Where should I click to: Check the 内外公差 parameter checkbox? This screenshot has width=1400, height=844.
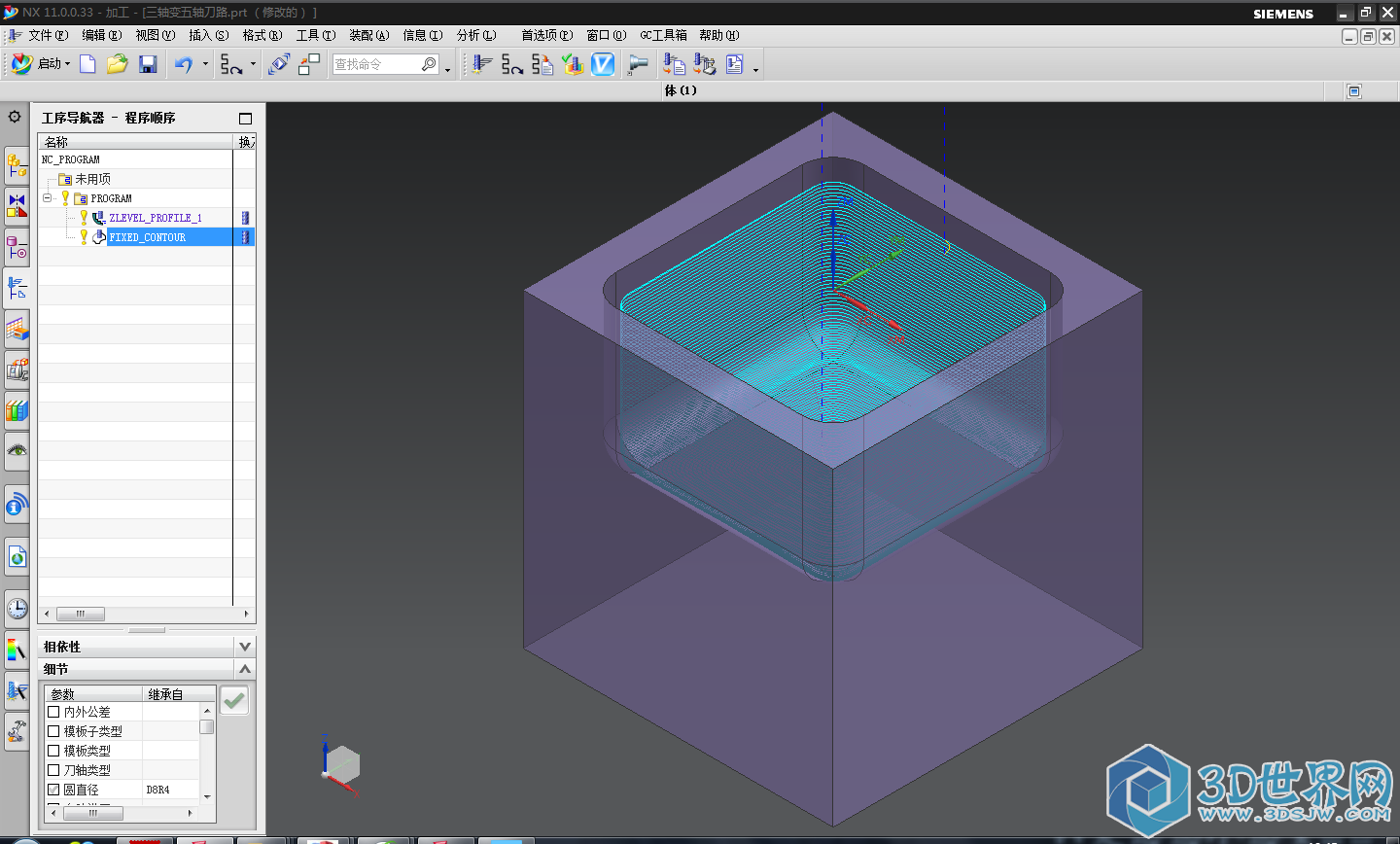(x=54, y=712)
